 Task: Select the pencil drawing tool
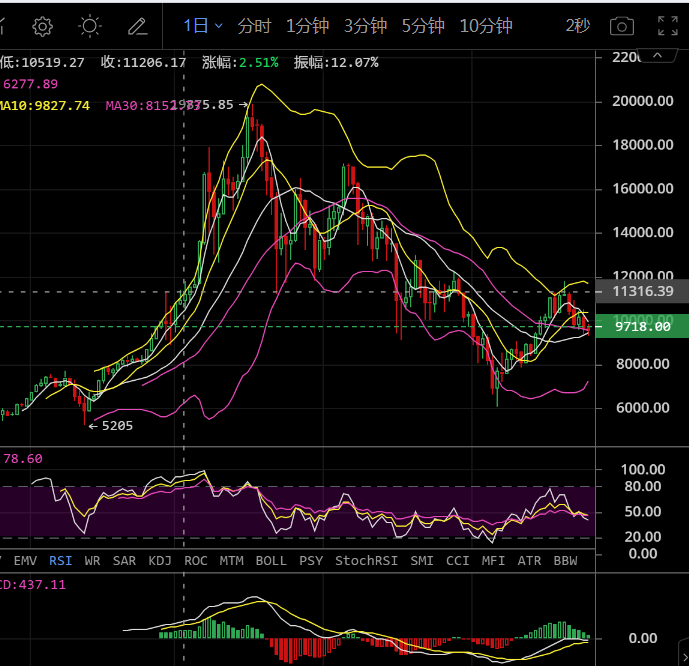(x=138, y=26)
